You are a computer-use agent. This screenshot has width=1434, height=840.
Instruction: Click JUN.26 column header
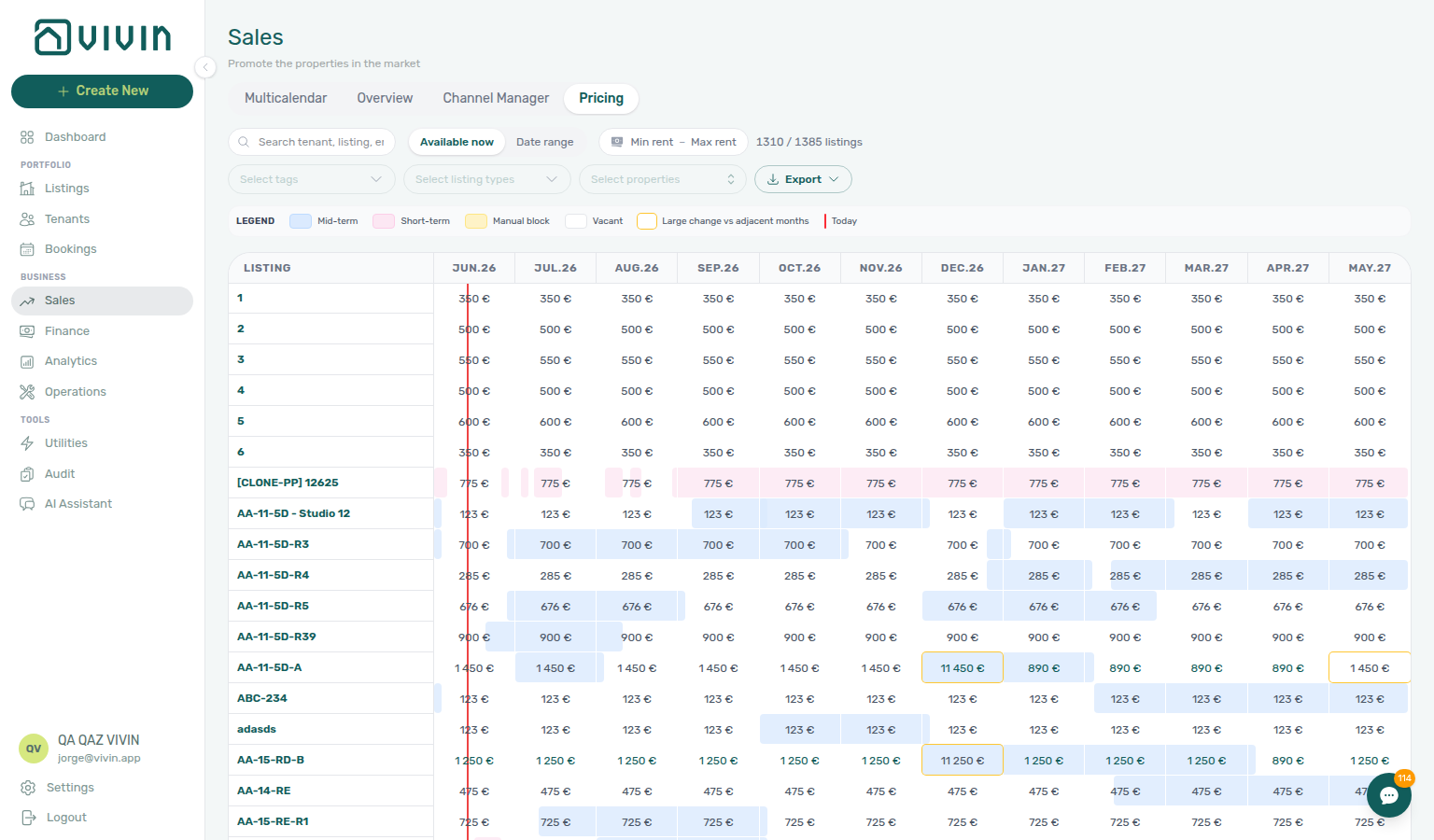point(474,268)
